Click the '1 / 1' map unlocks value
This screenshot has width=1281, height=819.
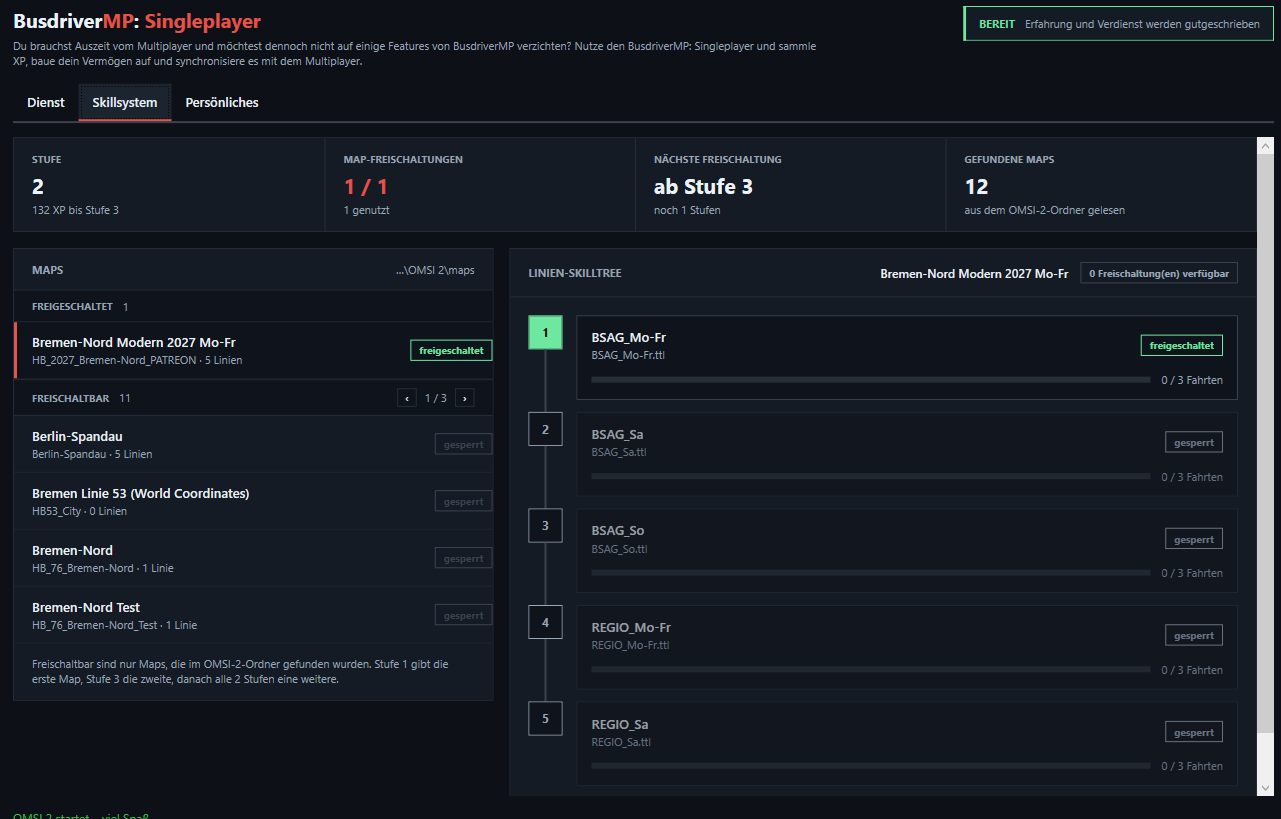point(366,186)
